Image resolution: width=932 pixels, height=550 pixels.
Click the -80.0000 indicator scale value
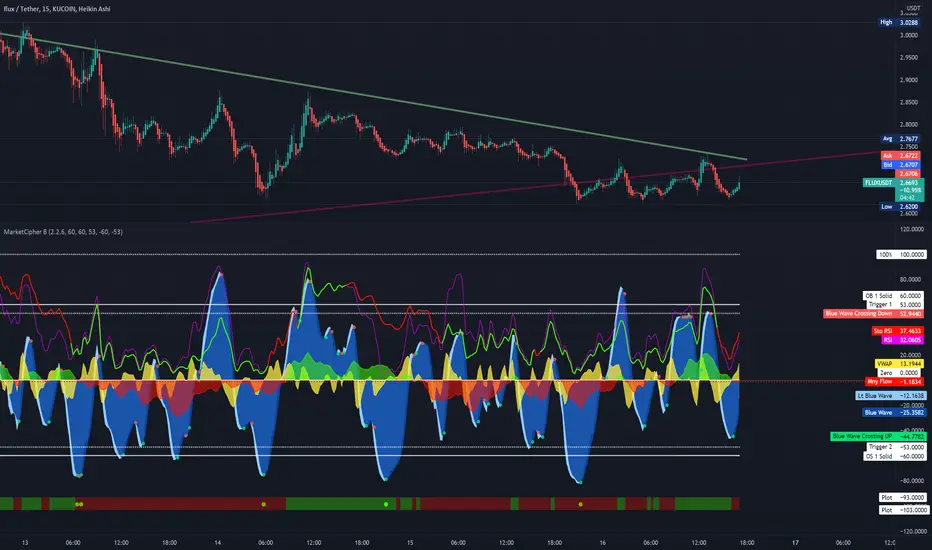(x=911, y=480)
